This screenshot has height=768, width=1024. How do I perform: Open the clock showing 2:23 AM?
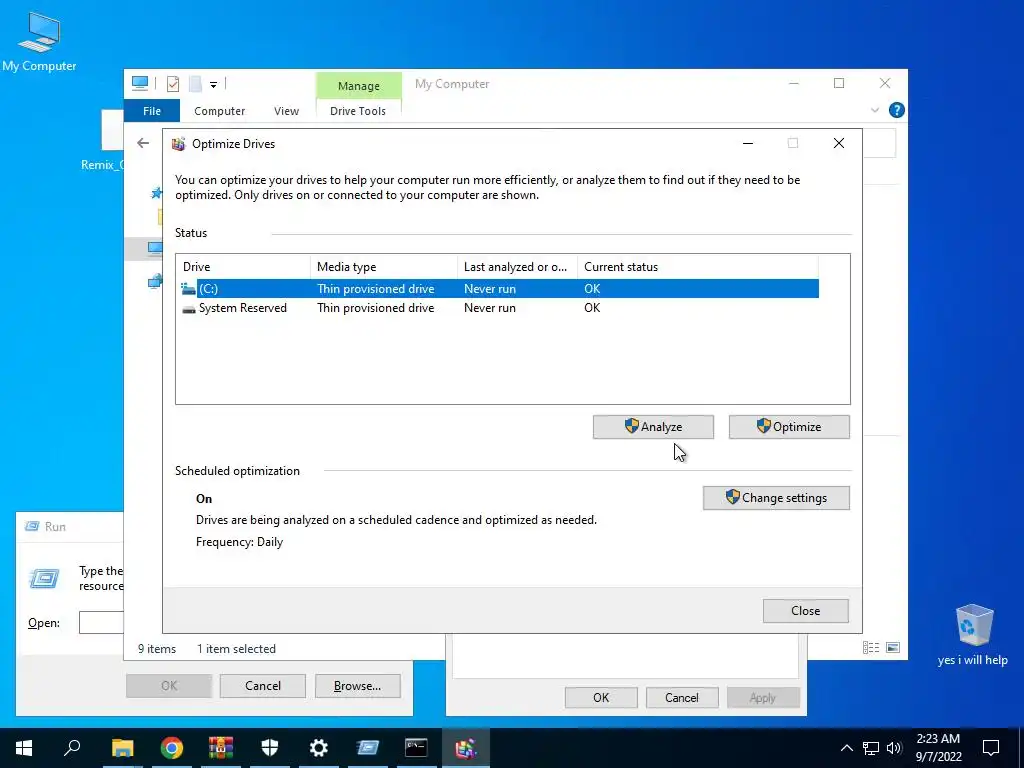click(x=938, y=748)
